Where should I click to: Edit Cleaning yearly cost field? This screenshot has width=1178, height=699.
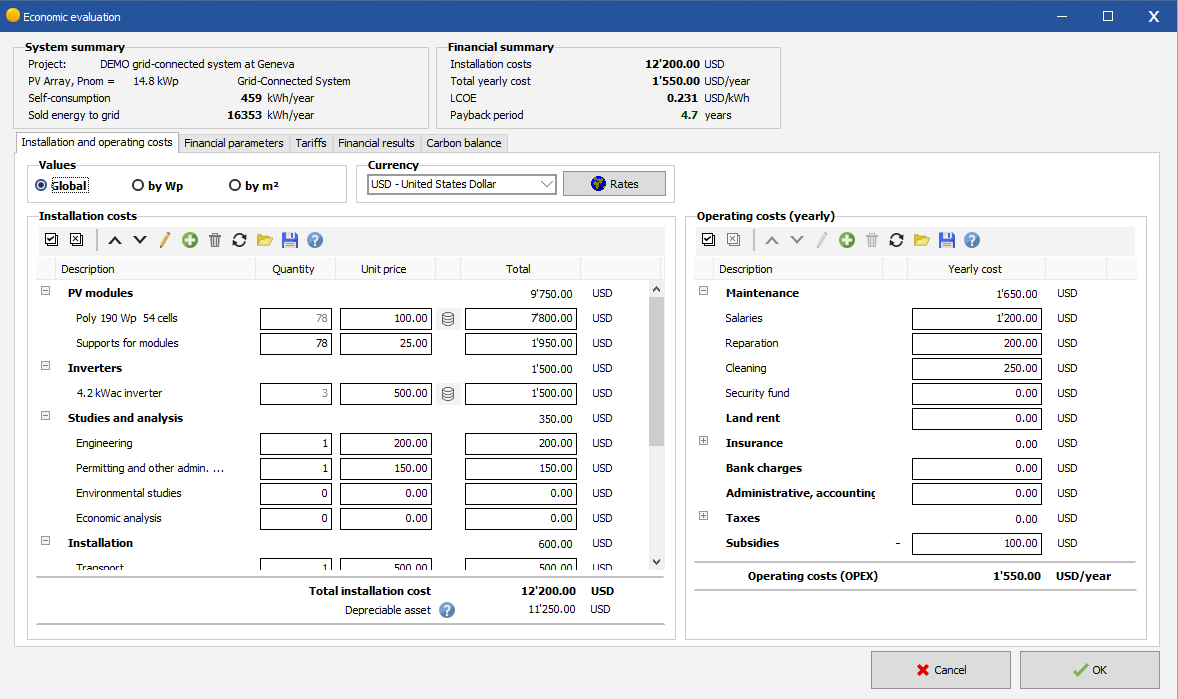(x=977, y=368)
